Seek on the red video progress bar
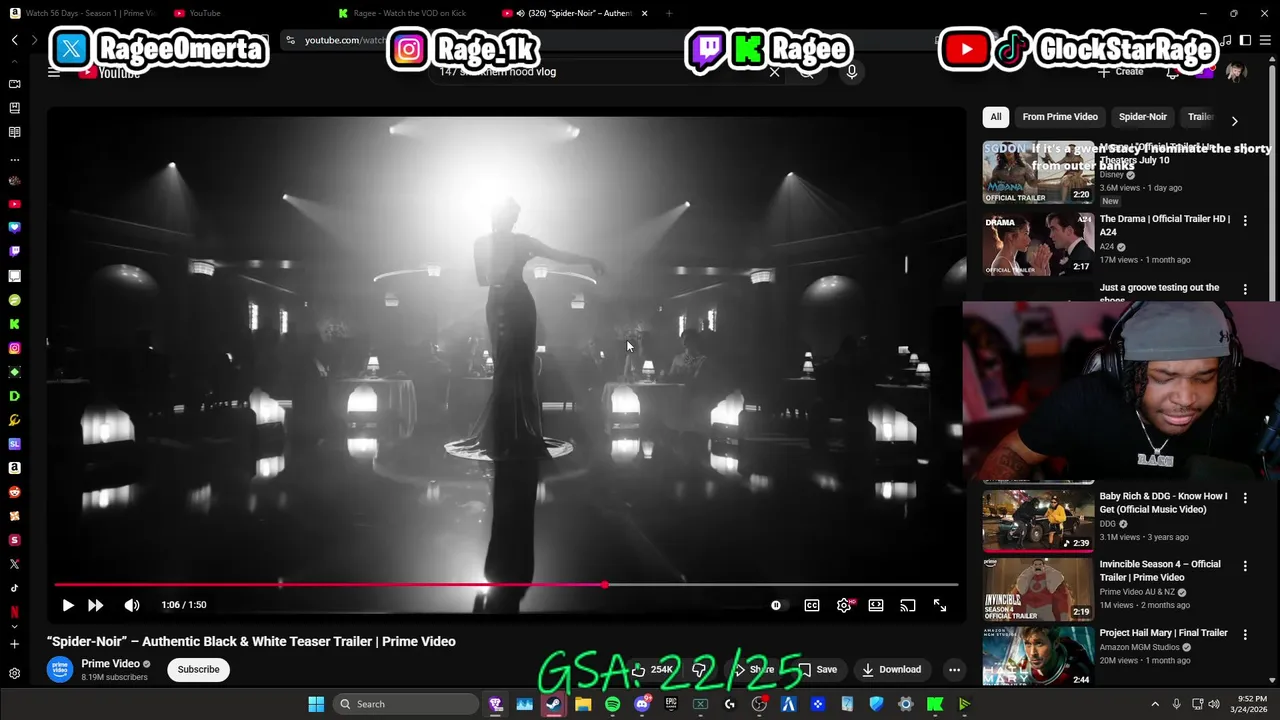Image resolution: width=1280 pixels, height=720 pixels. (x=506, y=584)
